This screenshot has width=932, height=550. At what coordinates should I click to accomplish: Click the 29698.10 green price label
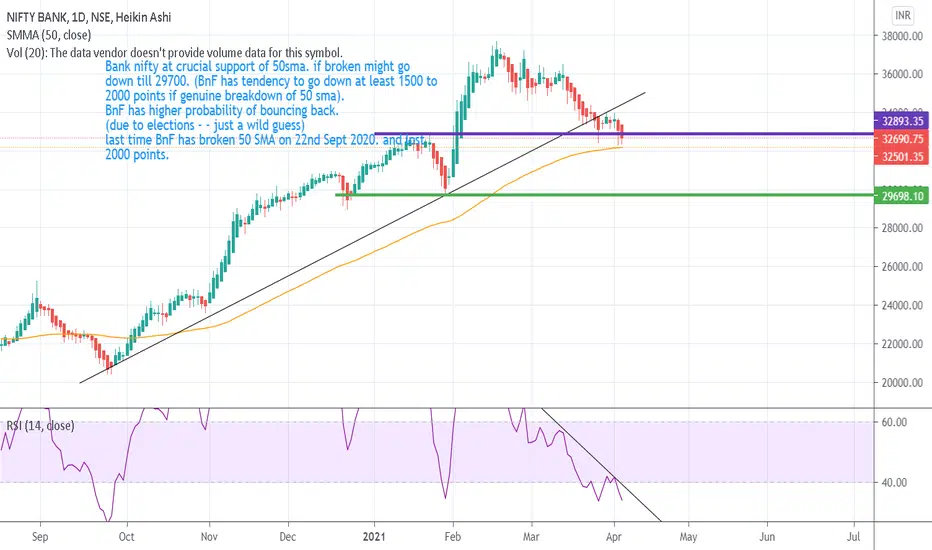click(902, 196)
